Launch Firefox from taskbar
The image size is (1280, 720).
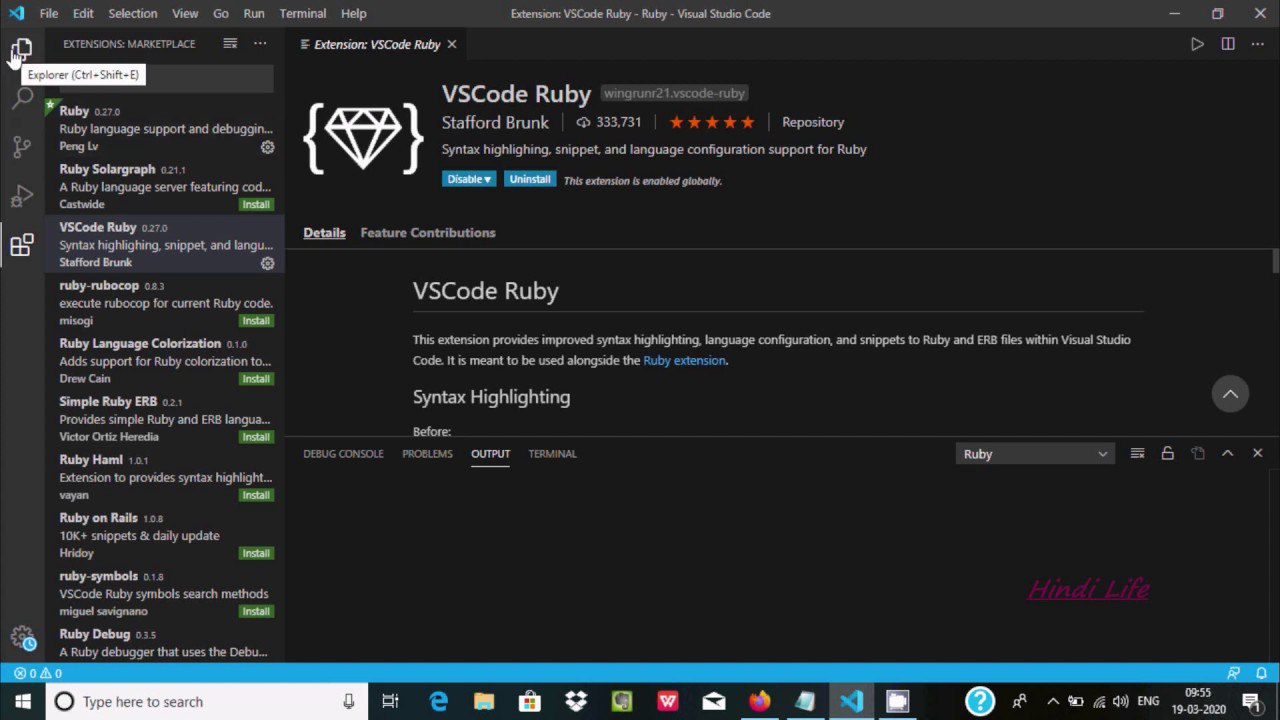click(x=760, y=701)
